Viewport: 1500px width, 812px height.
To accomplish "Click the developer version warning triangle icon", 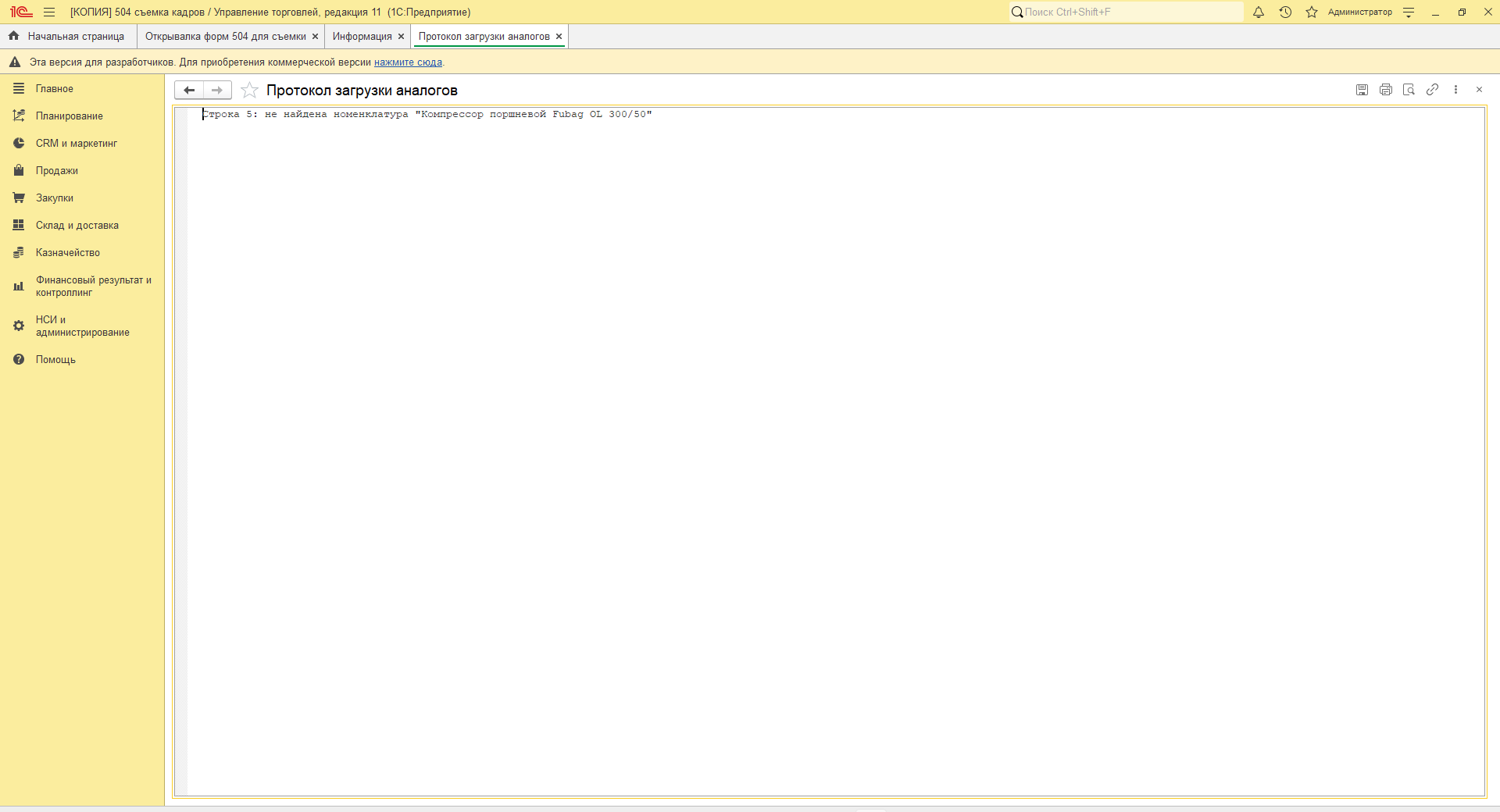I will click(14, 62).
